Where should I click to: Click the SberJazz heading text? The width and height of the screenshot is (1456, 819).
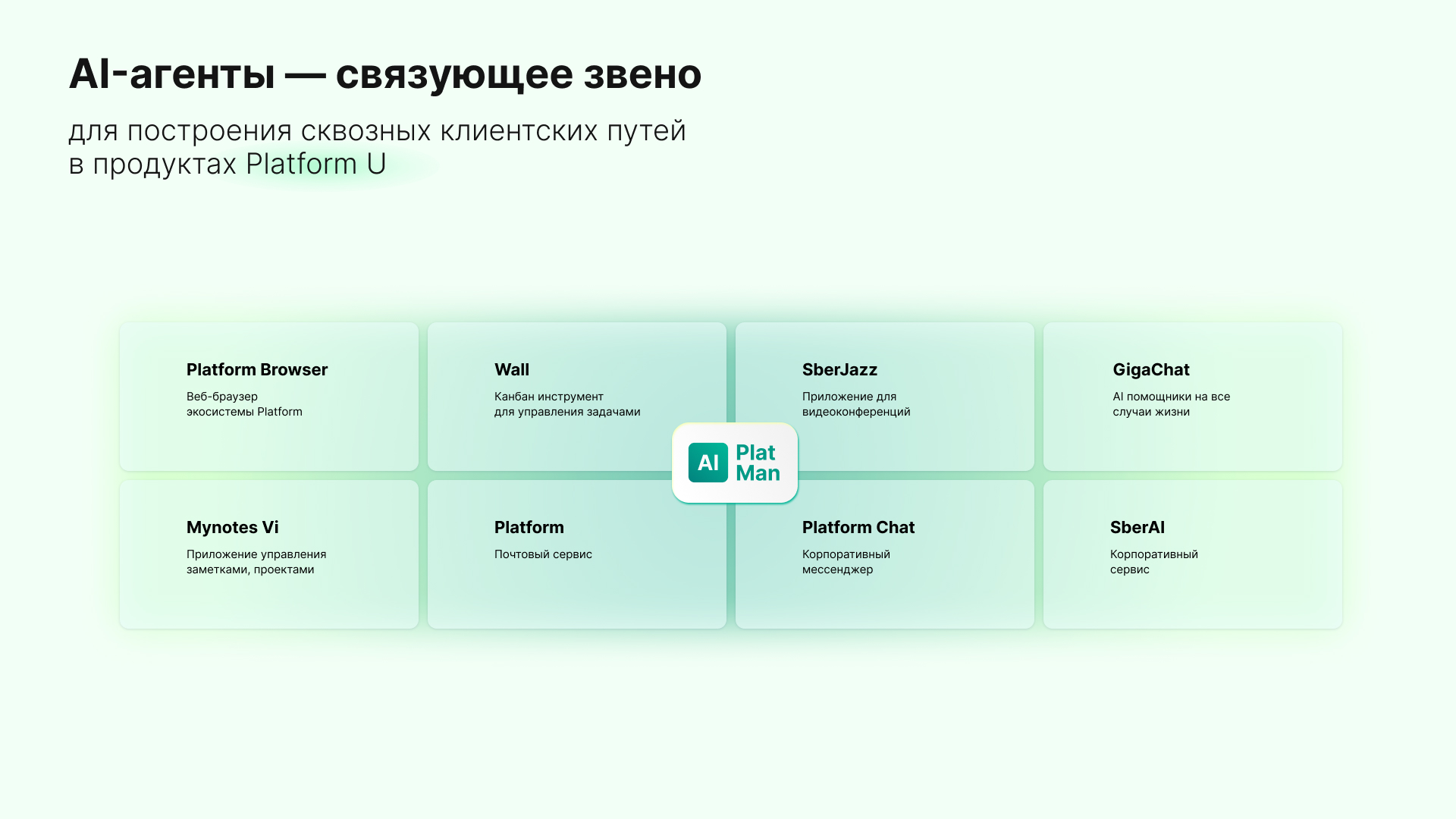(839, 370)
